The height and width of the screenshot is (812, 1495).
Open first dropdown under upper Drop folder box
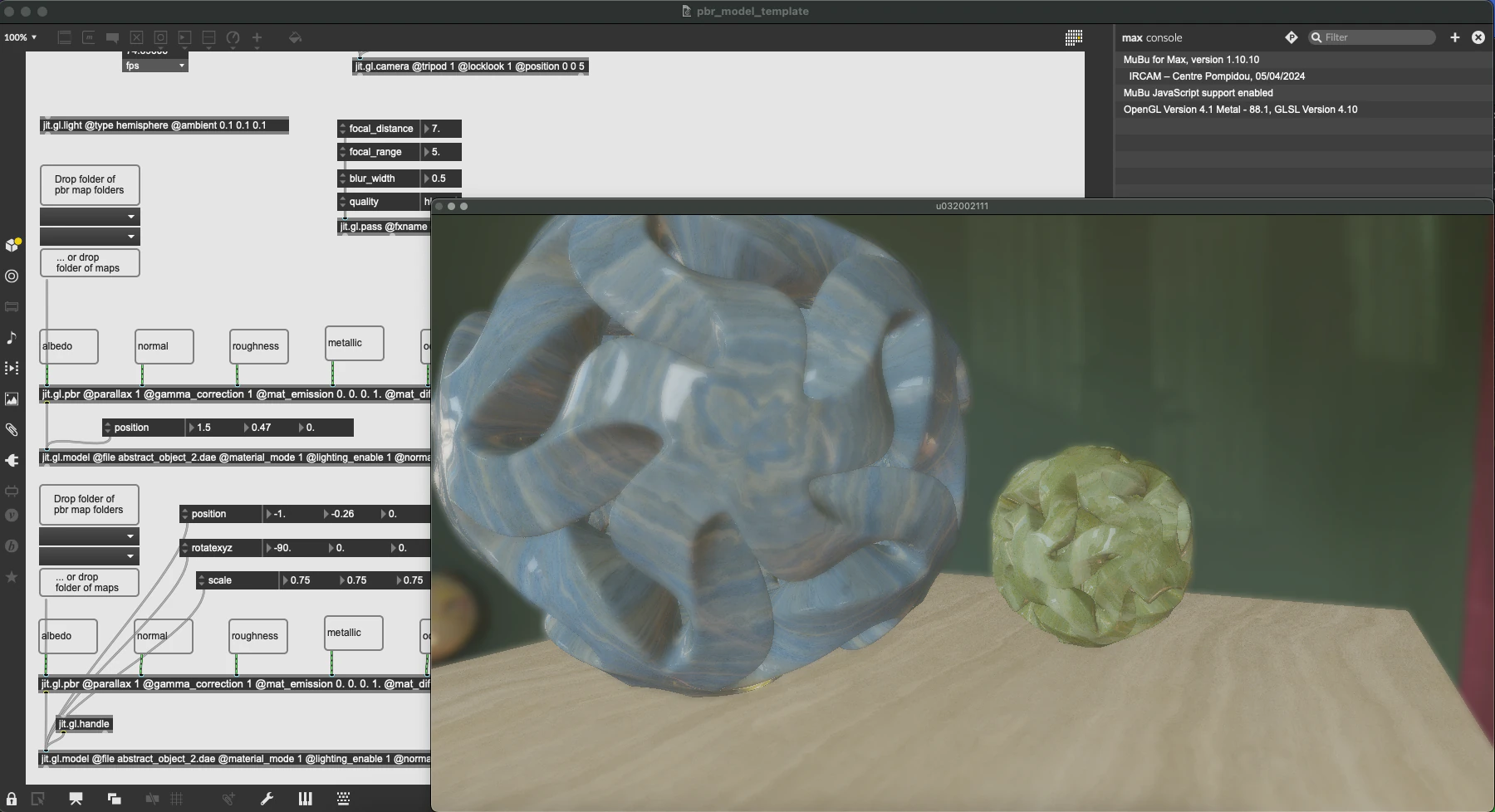pyautogui.click(x=90, y=217)
